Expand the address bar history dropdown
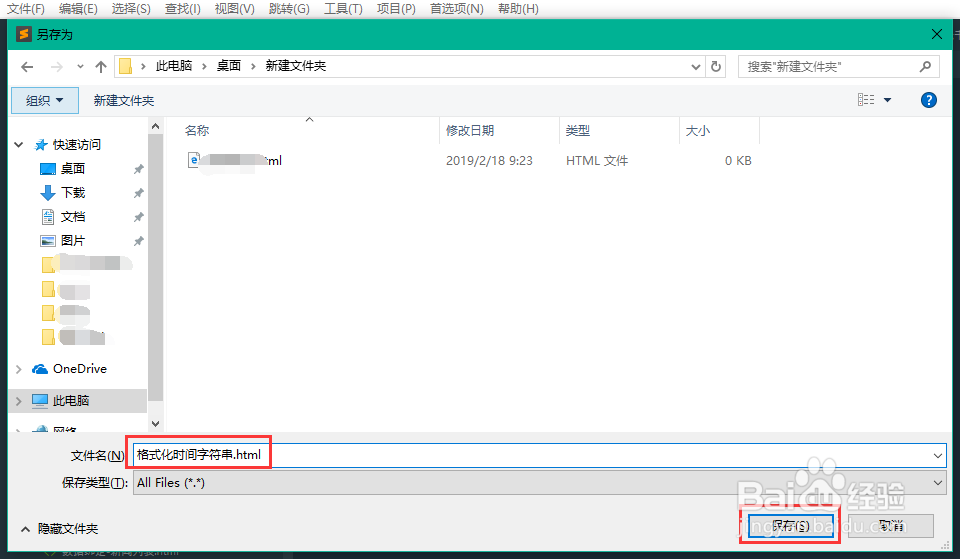The height and width of the screenshot is (559, 960). [696, 67]
